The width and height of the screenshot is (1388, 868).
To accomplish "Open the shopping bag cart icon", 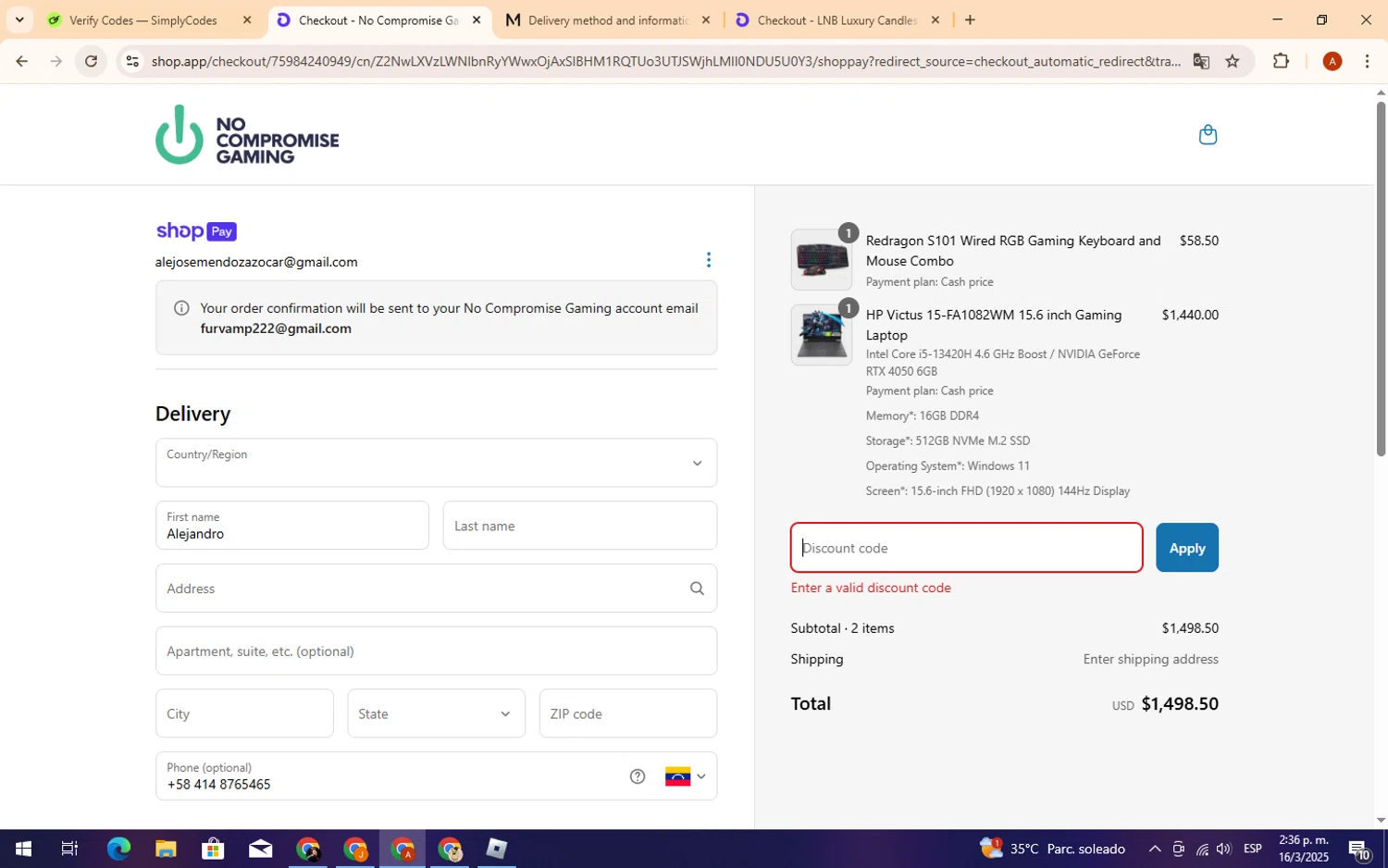I will (x=1208, y=135).
